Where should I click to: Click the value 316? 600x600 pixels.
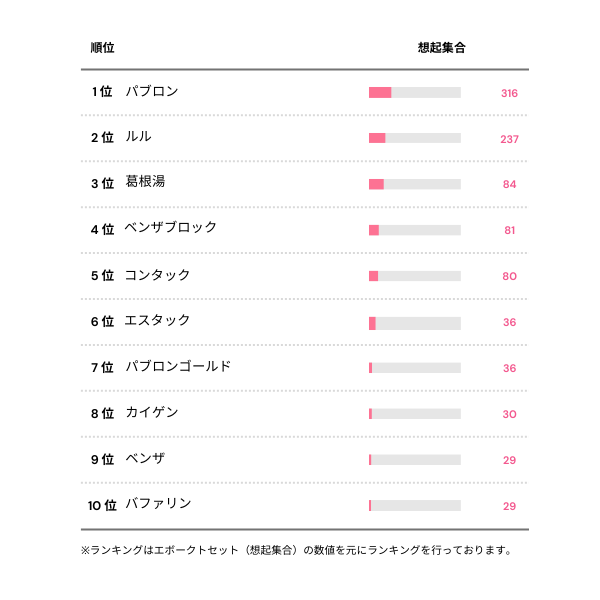(x=509, y=94)
